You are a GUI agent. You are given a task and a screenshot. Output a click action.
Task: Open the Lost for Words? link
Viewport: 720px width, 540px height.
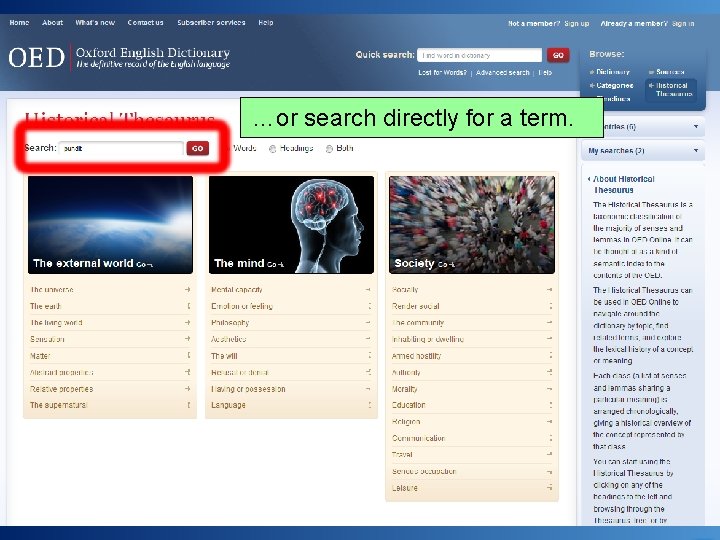(x=442, y=73)
